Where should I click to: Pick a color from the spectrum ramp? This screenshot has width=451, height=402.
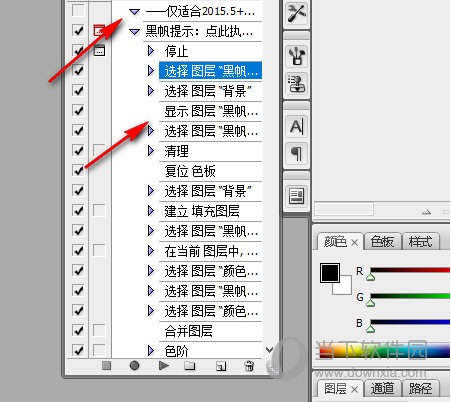(385, 349)
